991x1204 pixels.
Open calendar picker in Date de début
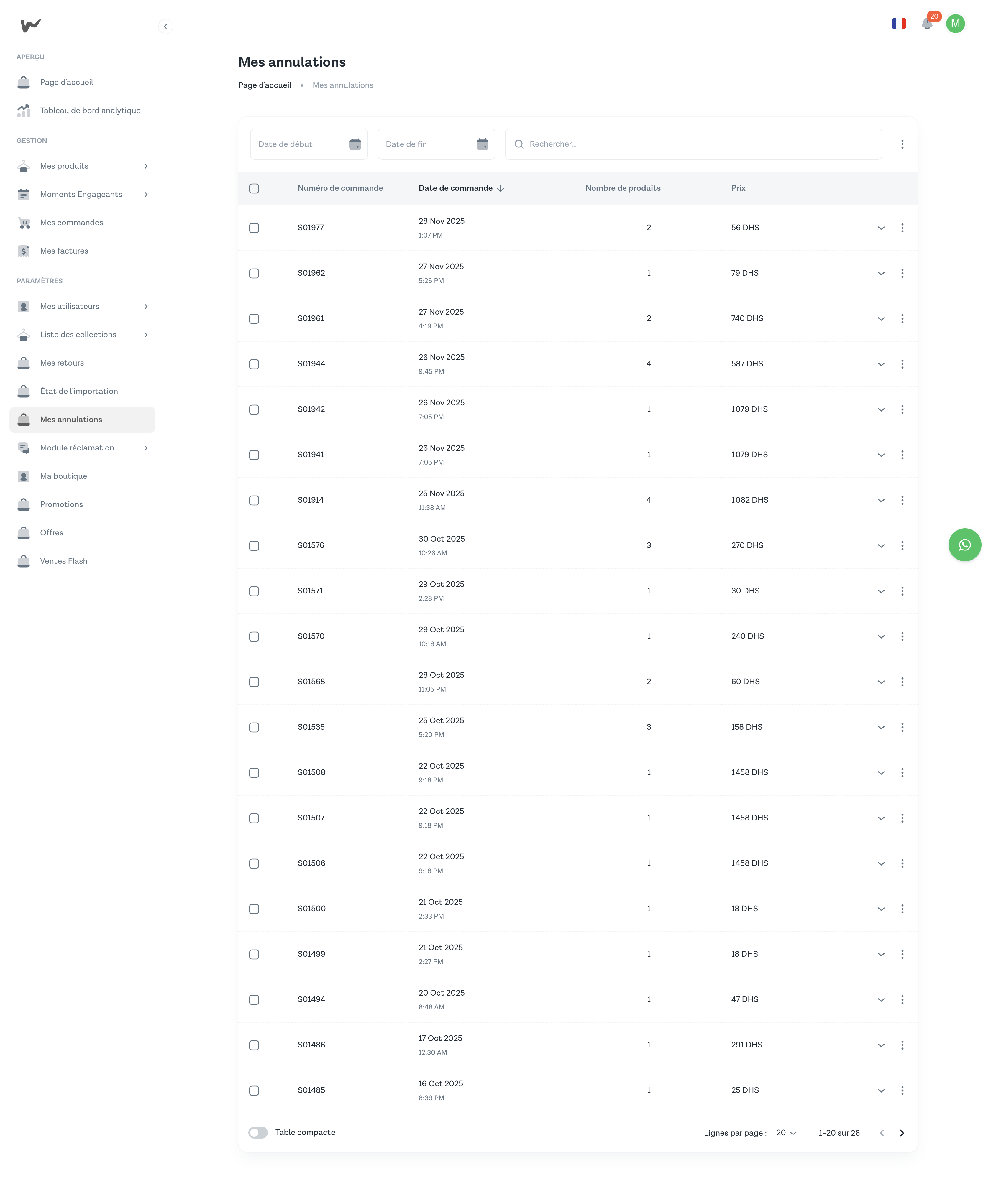coord(355,144)
